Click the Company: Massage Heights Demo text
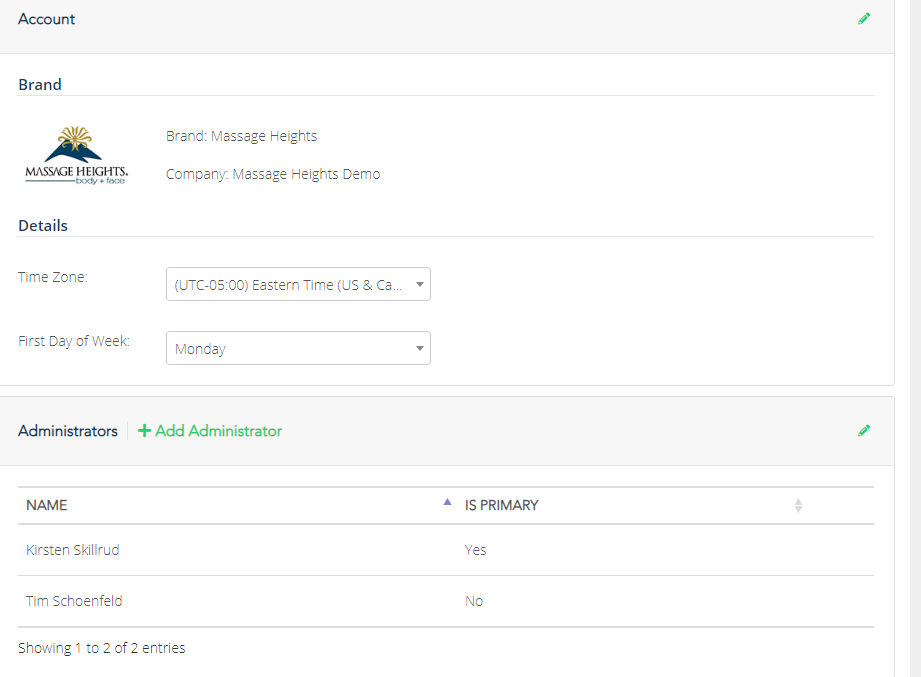 pyautogui.click(x=273, y=174)
